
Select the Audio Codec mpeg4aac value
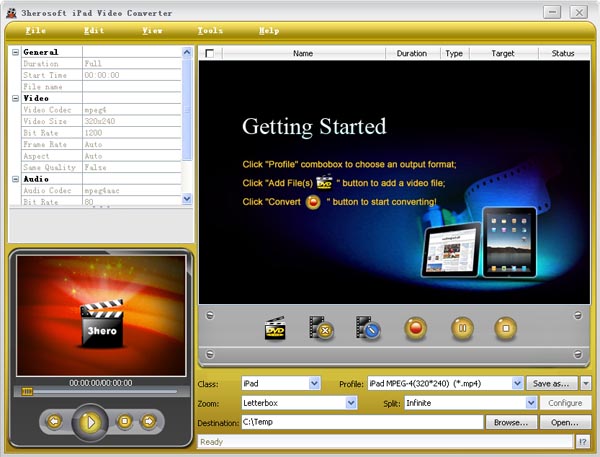point(132,190)
